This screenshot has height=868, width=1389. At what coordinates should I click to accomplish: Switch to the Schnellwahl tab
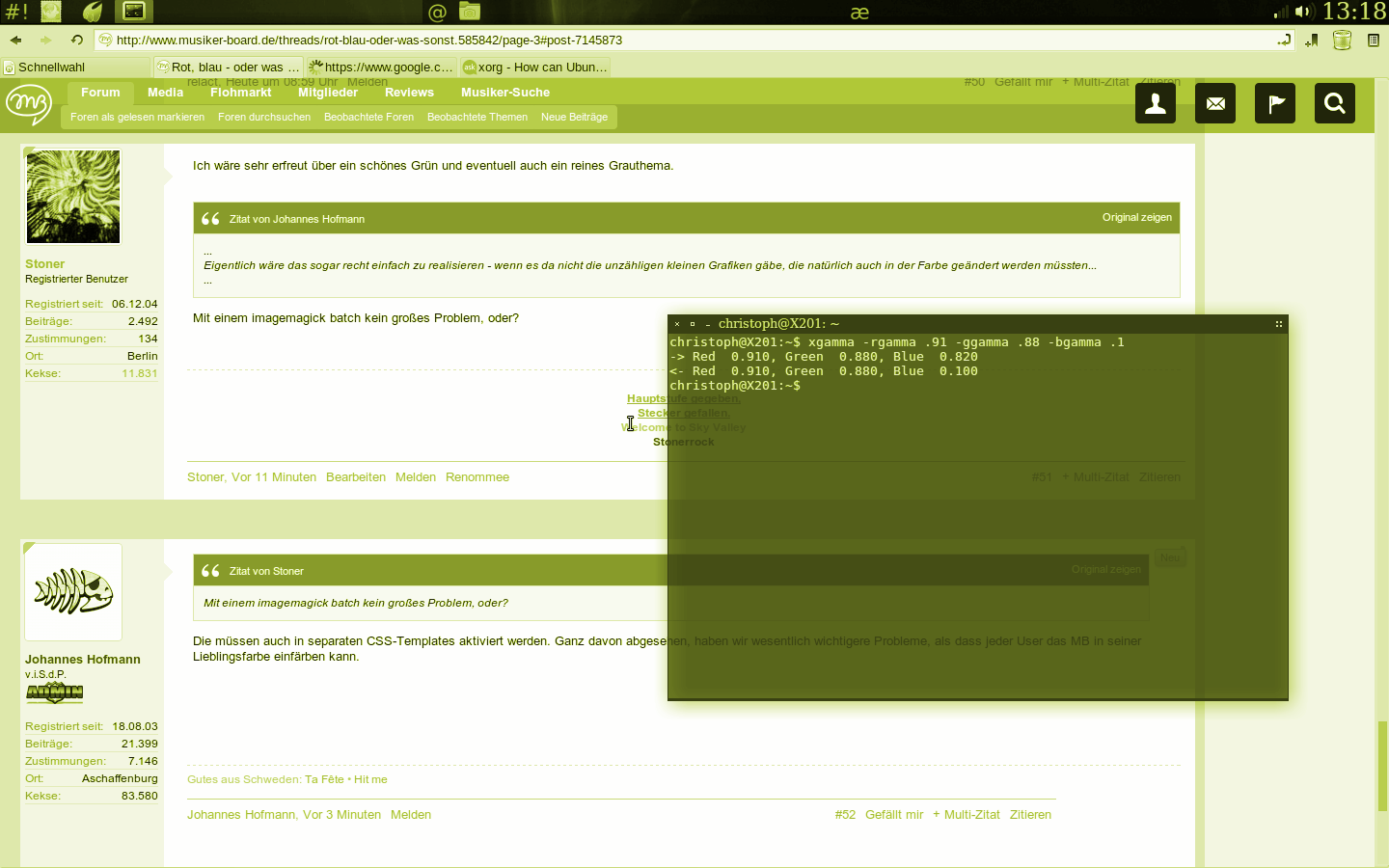coord(75,67)
